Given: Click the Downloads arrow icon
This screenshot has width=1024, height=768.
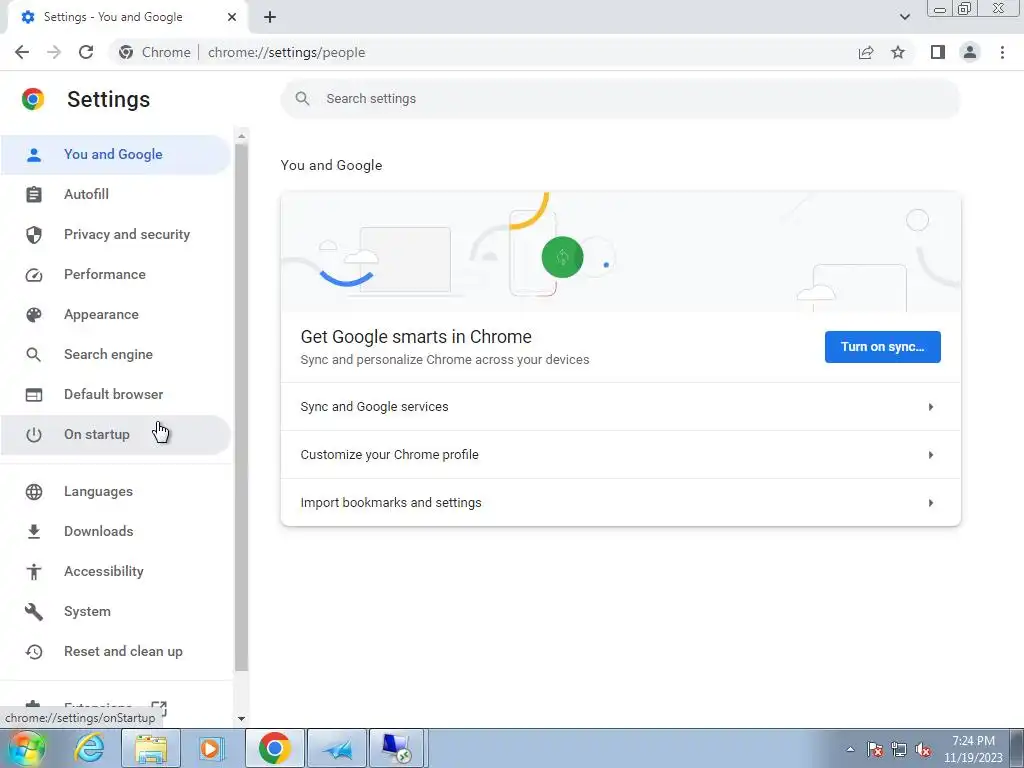Looking at the screenshot, I should pos(33,532).
